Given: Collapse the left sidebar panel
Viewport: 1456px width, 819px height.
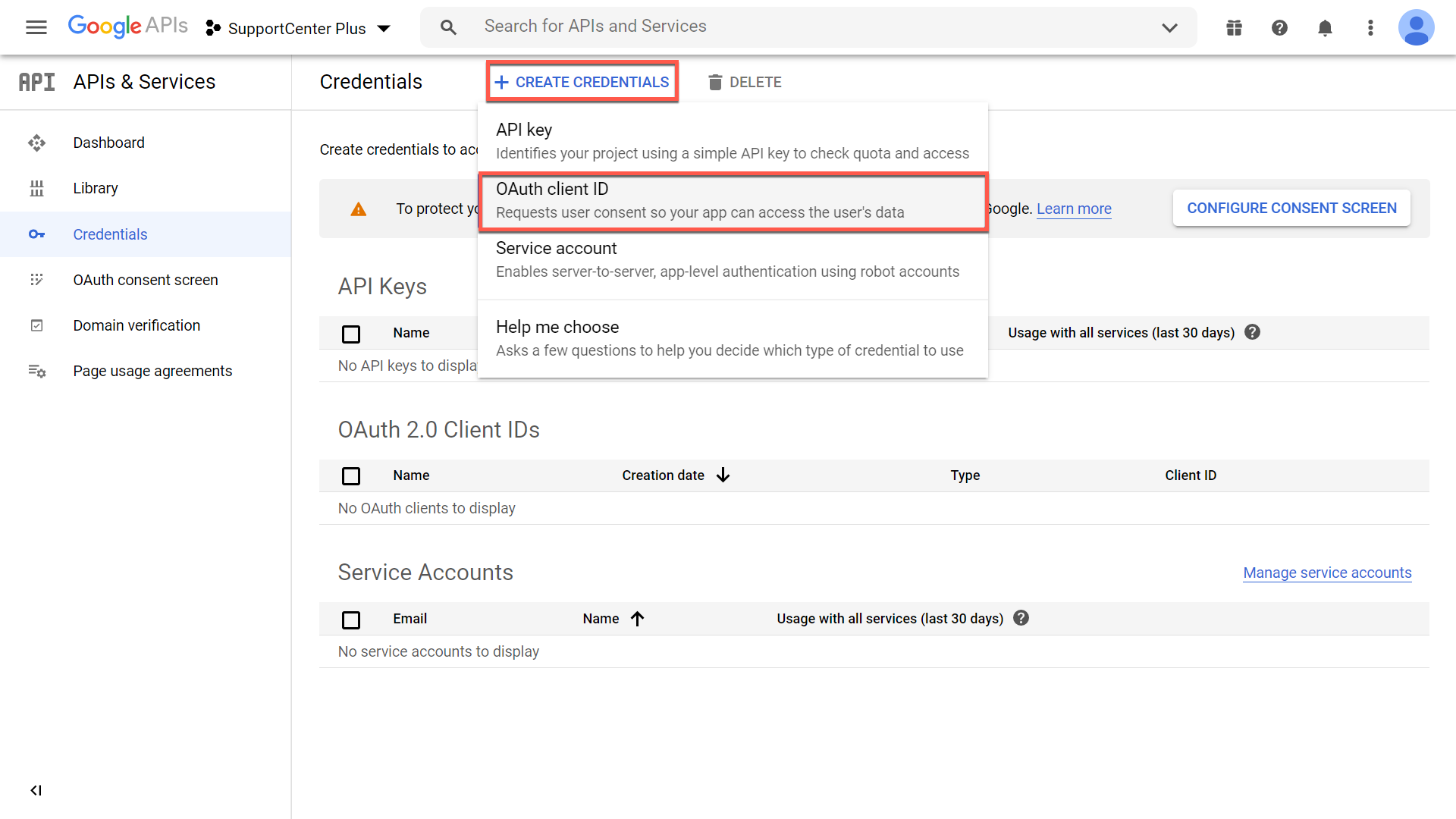Looking at the screenshot, I should 36,790.
